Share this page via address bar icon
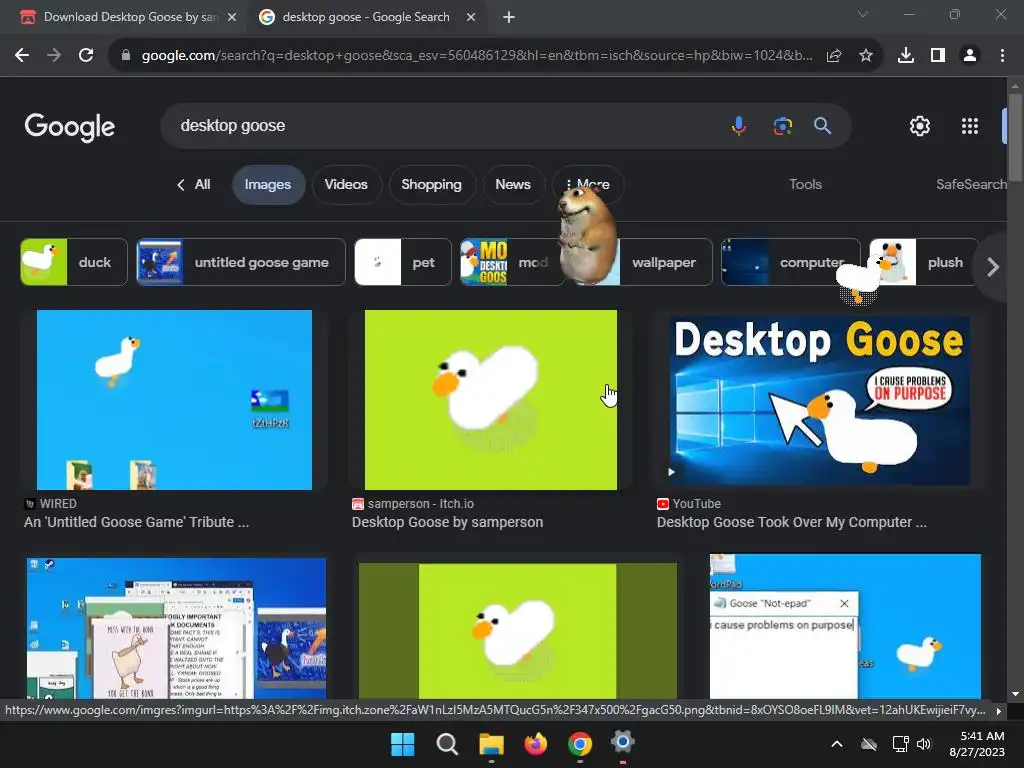Viewport: 1024px width, 768px height. (833, 56)
